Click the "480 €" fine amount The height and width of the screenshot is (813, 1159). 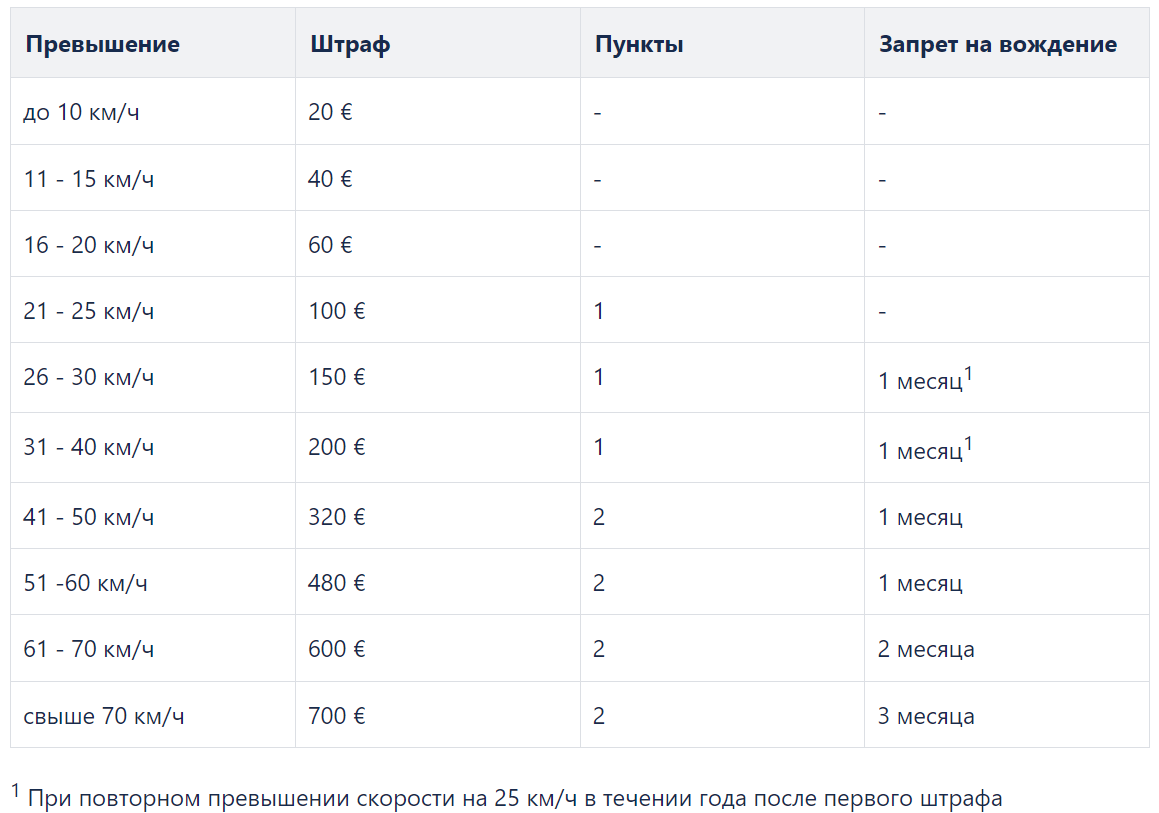coord(337,583)
